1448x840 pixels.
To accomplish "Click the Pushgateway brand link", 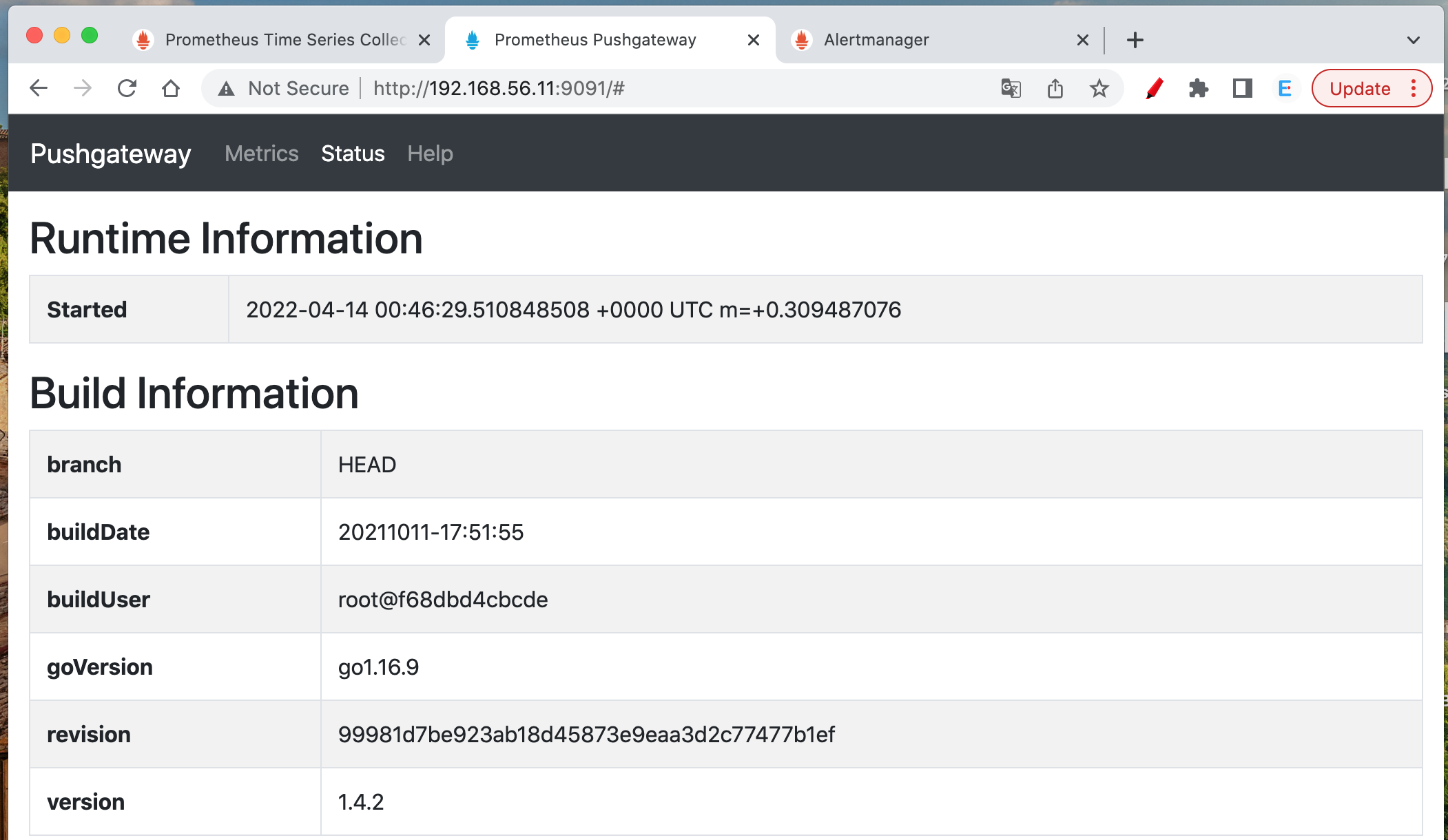I will pos(111,154).
